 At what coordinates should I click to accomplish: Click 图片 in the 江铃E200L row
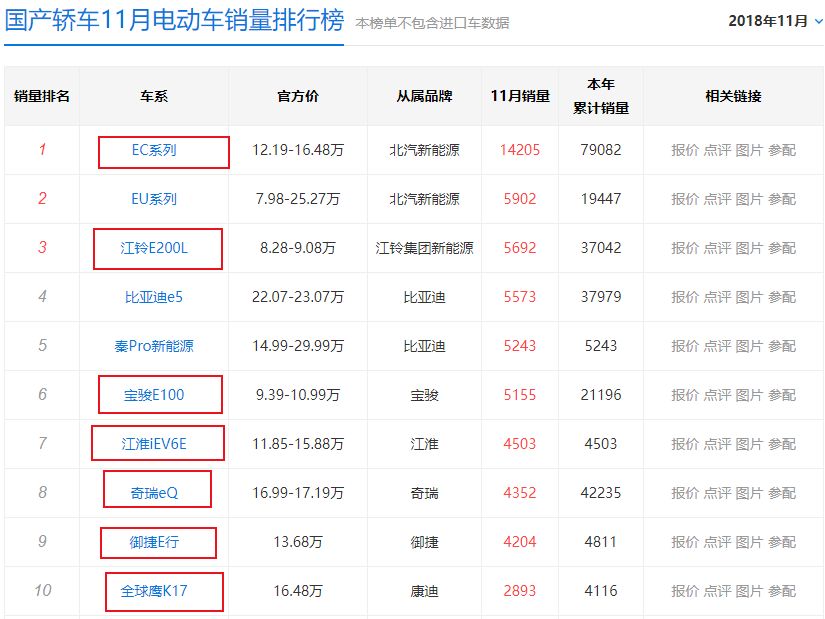click(749, 248)
